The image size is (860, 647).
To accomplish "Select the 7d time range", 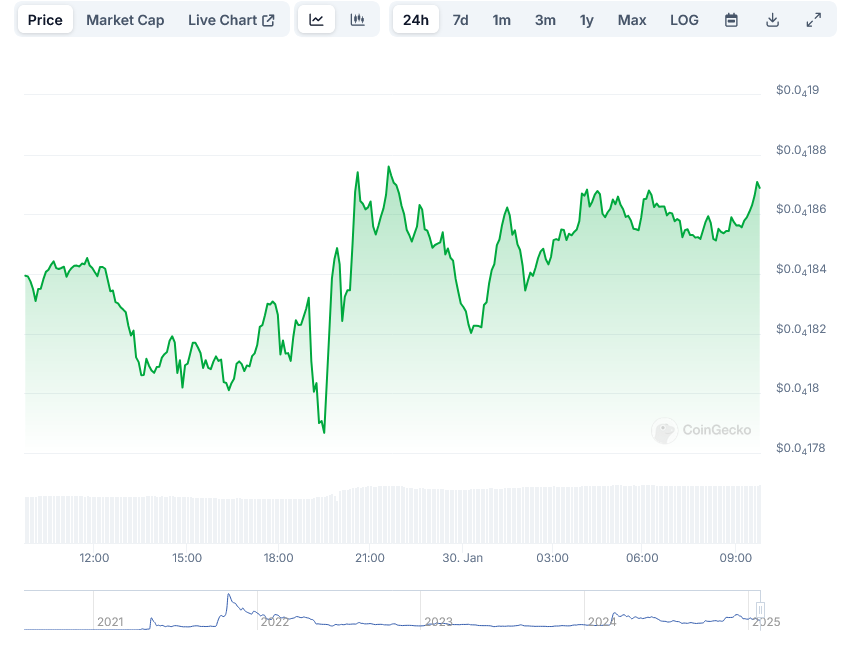I will (x=460, y=20).
